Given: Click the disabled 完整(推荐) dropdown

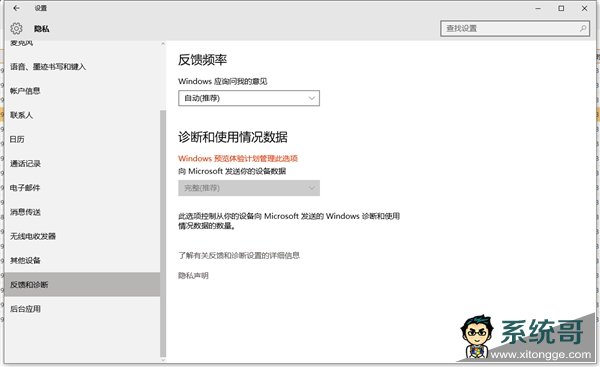Looking at the screenshot, I should [x=249, y=188].
